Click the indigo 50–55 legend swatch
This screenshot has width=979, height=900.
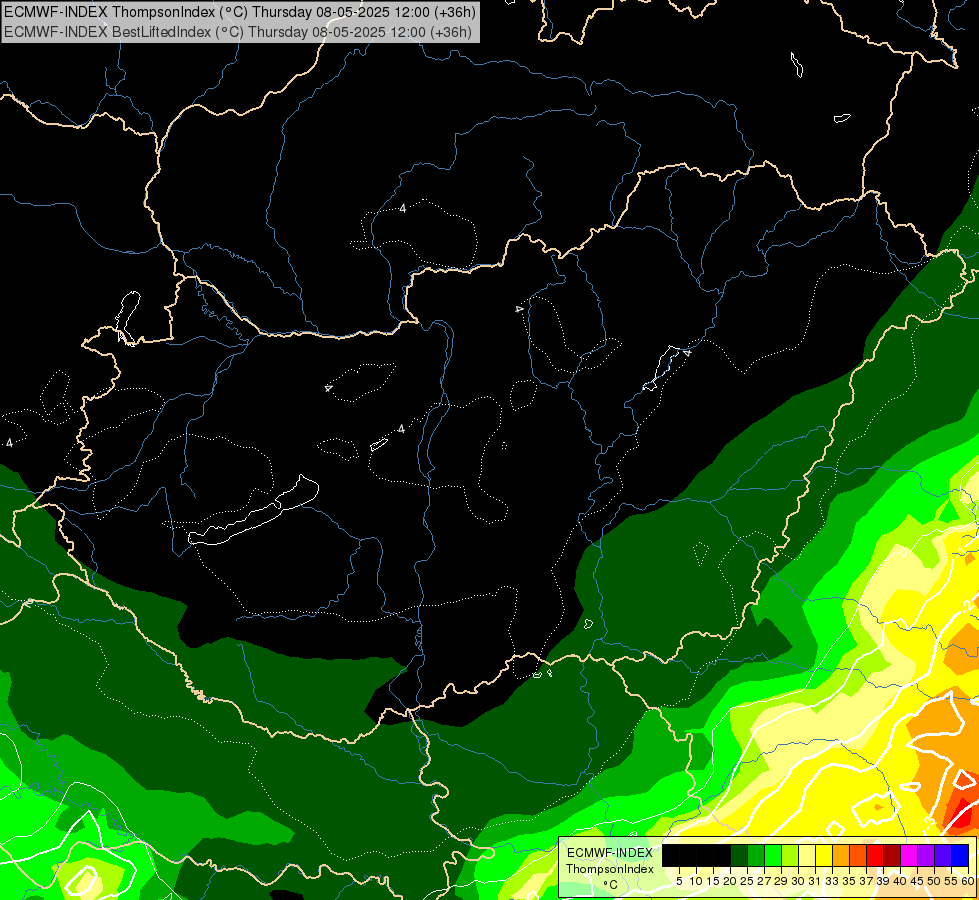click(x=943, y=855)
